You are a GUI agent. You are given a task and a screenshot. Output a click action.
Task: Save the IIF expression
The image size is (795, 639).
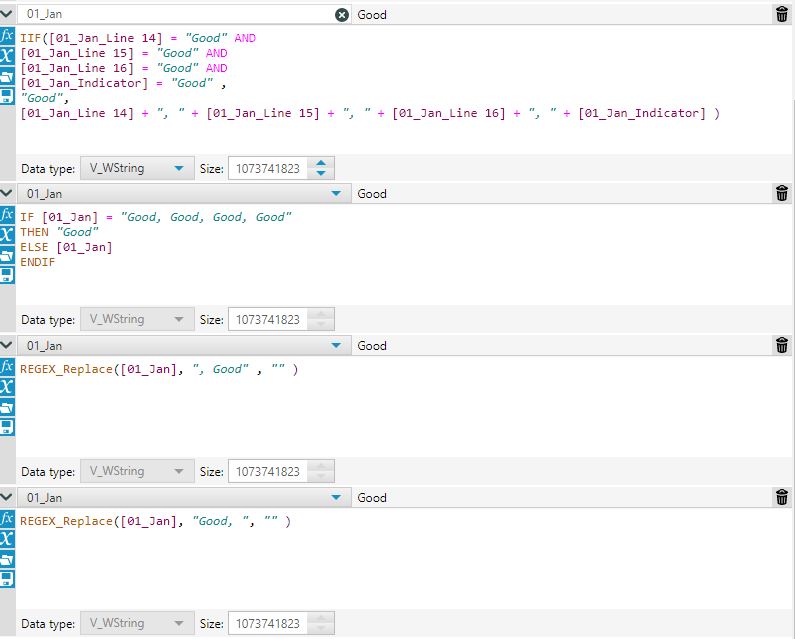point(7,96)
